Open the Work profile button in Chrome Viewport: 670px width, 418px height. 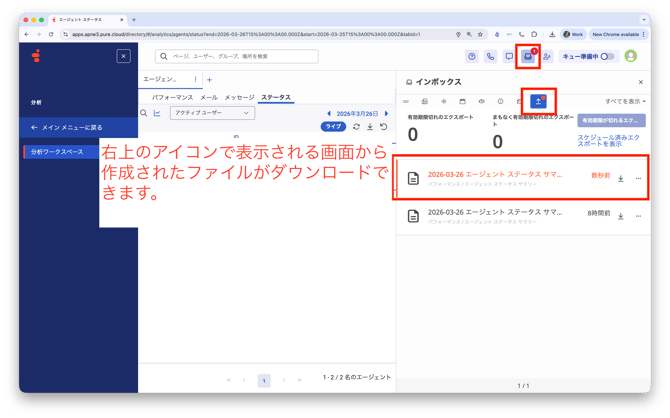click(573, 34)
